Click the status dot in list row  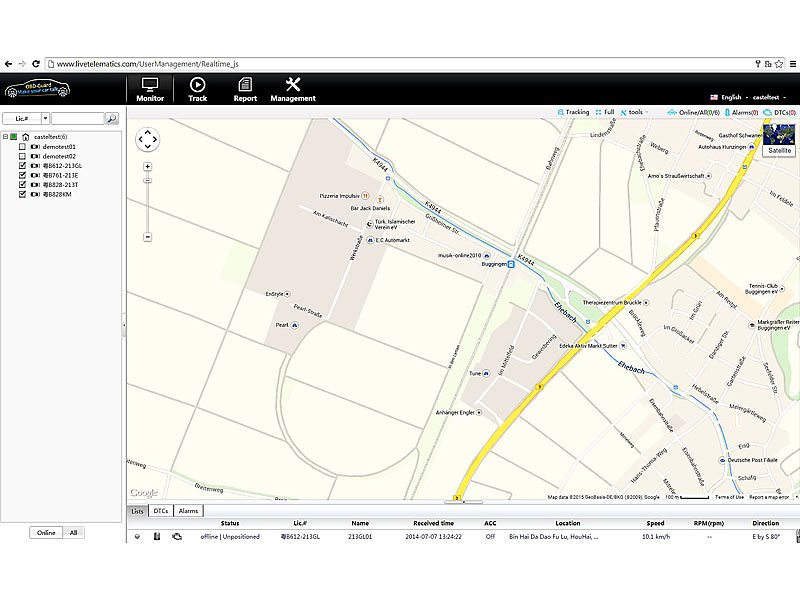point(137,536)
